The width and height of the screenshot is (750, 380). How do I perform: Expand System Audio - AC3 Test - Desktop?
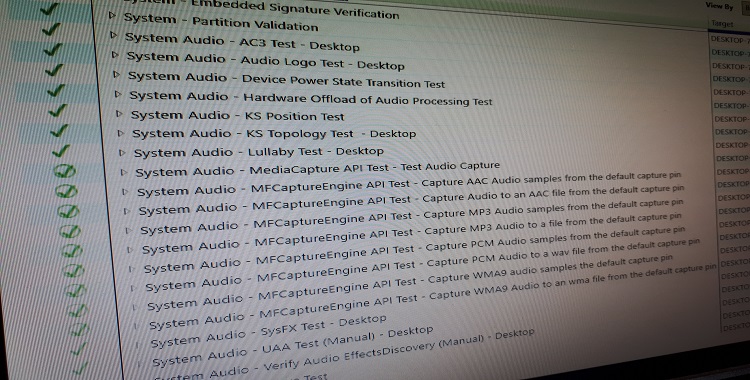pyautogui.click(x=113, y=35)
